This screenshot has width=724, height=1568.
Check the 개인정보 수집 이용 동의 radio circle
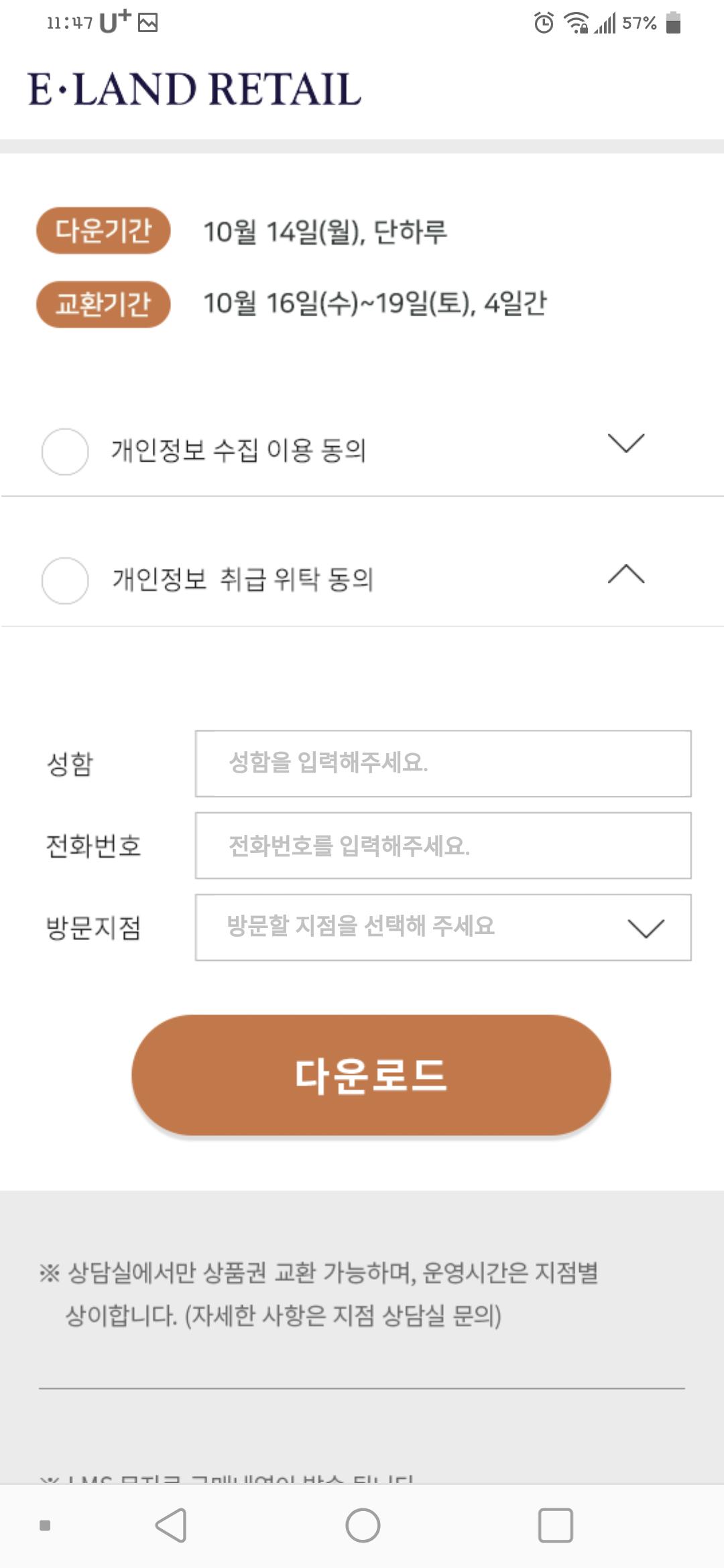pos(65,452)
